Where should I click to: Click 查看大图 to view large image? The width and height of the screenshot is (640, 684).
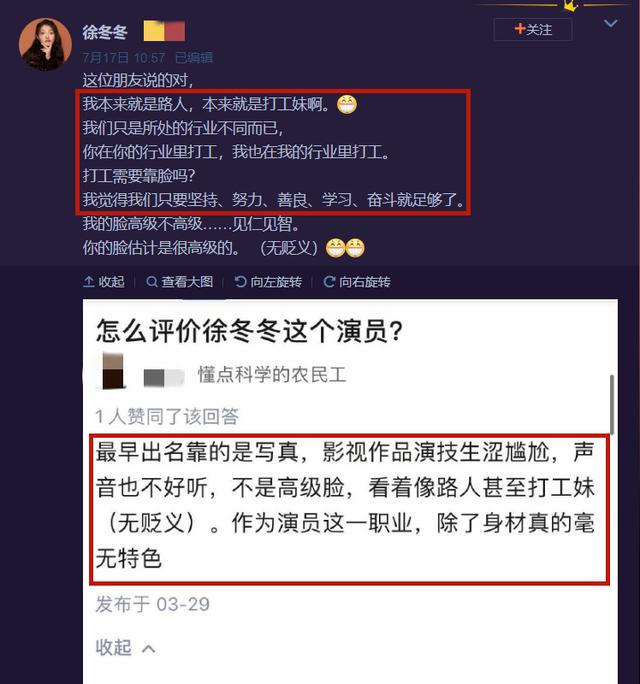(180, 282)
